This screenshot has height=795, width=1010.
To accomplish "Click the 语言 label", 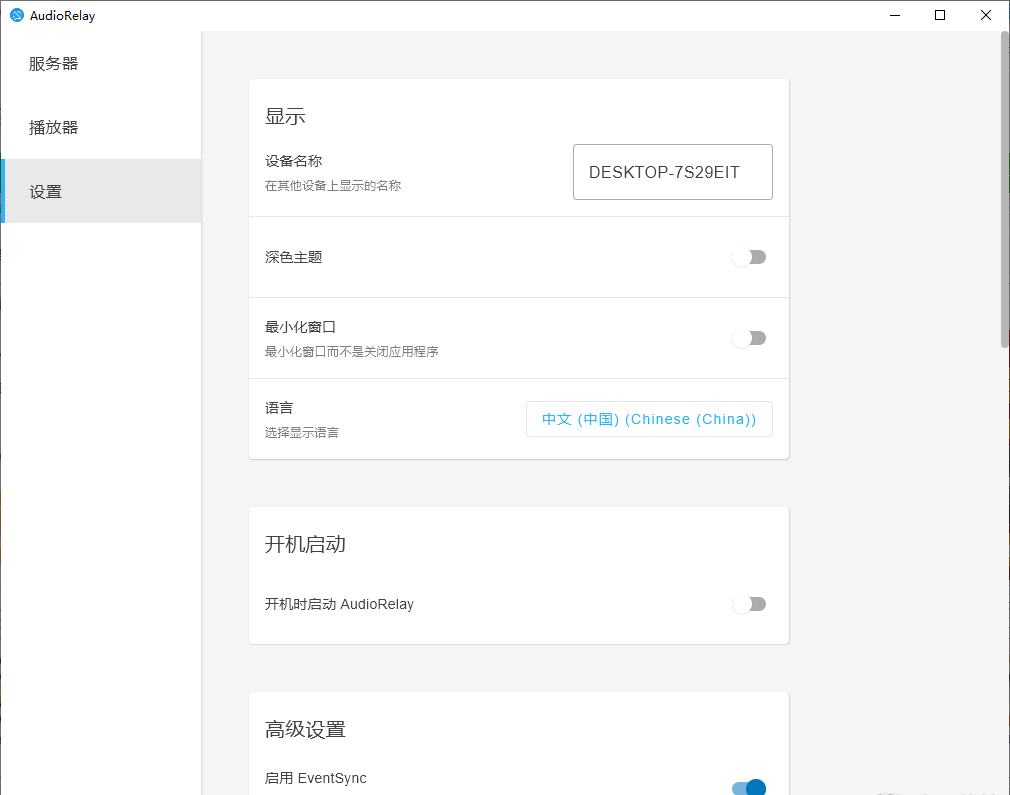I will pyautogui.click(x=279, y=408).
